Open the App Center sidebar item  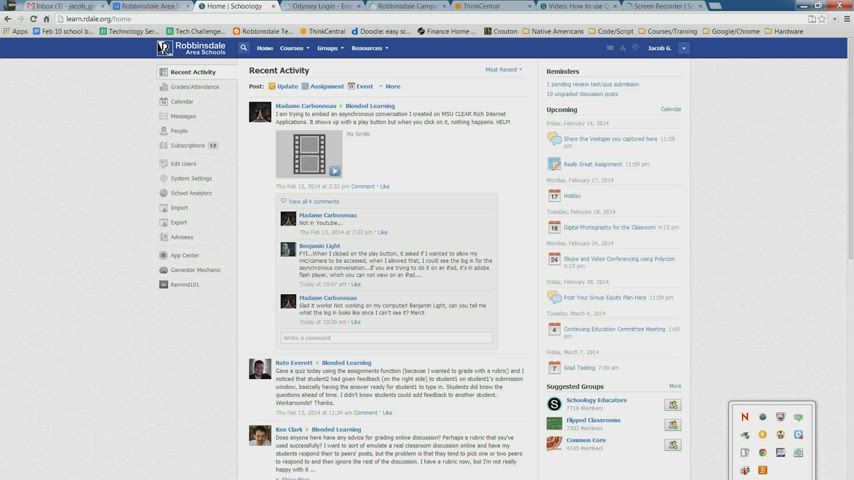click(184, 255)
